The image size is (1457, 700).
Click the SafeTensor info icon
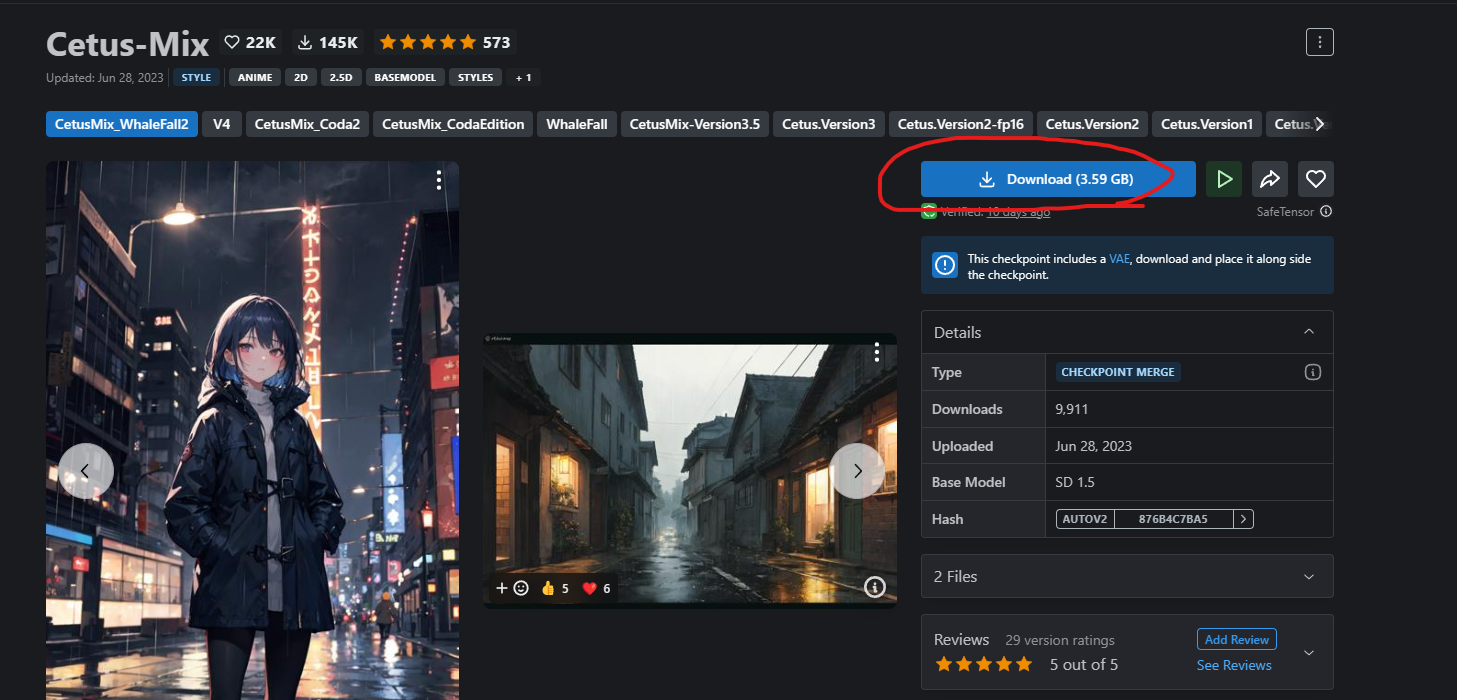1326,212
